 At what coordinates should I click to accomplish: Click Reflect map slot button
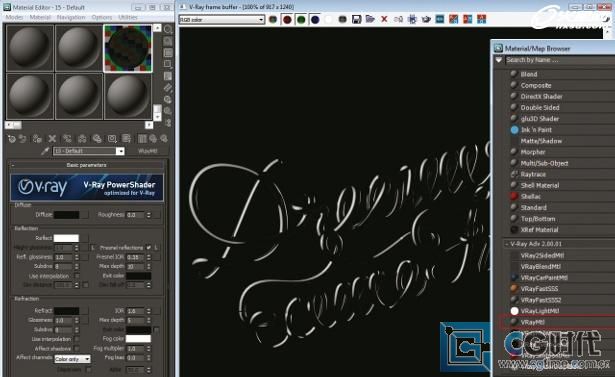click(85, 238)
